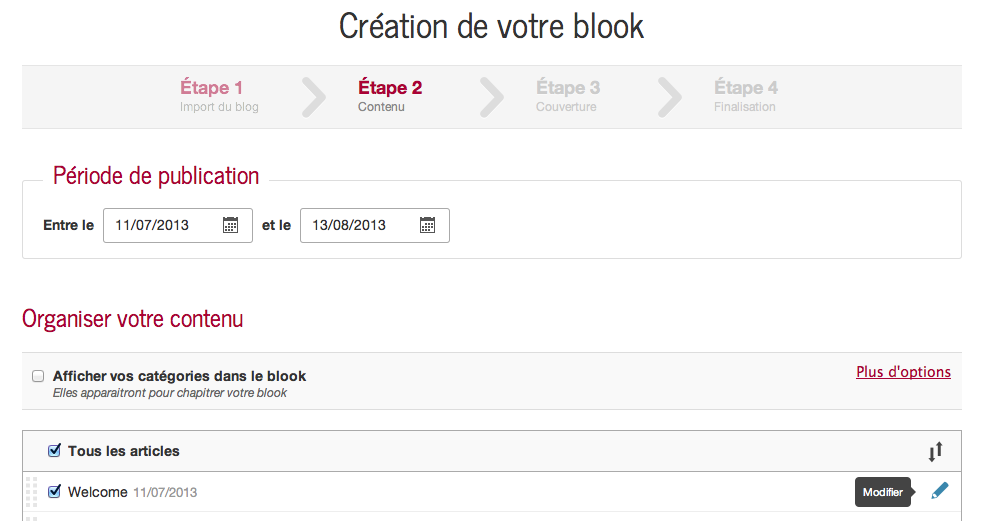Viewport: 981px width, 521px height.
Task: Open the start date calendar picker
Action: pos(230,225)
